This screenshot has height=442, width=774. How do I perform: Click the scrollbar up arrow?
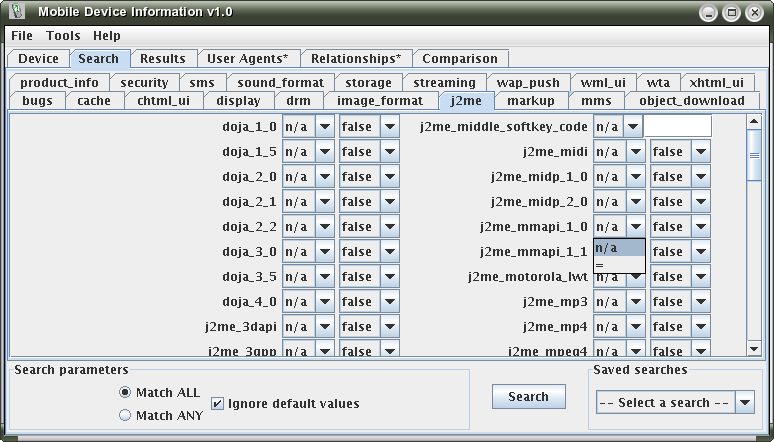point(754,122)
